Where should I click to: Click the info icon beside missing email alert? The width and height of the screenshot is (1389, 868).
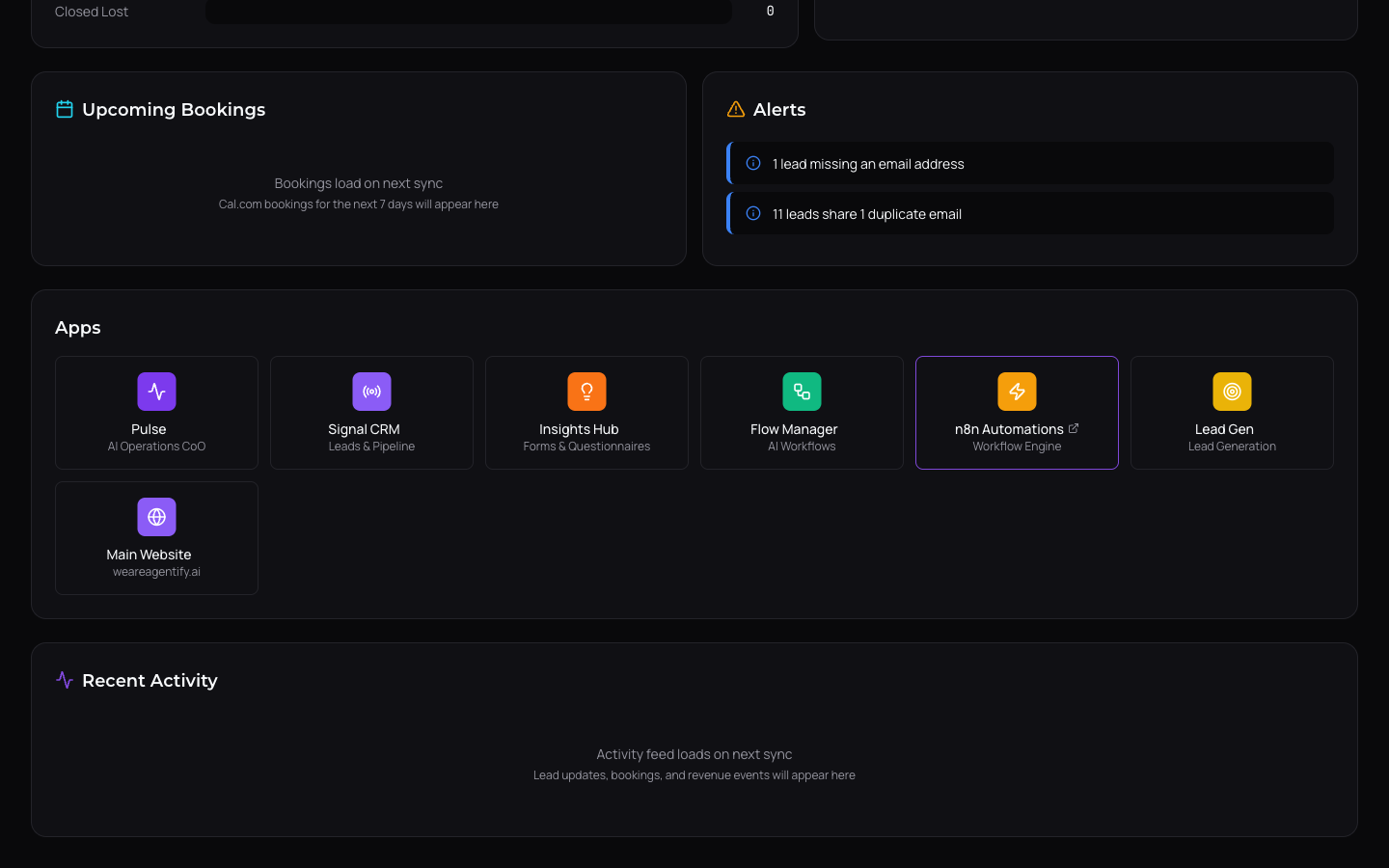point(753,163)
